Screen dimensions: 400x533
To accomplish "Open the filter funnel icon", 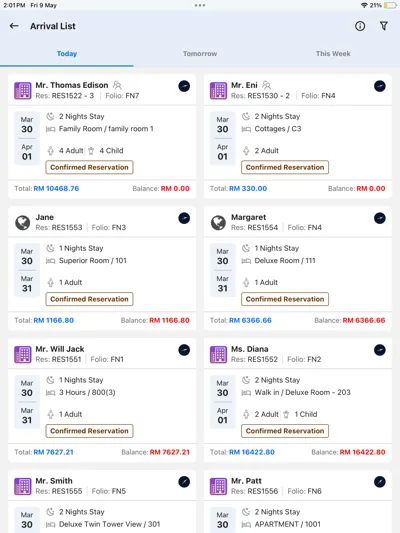I will [384, 26].
